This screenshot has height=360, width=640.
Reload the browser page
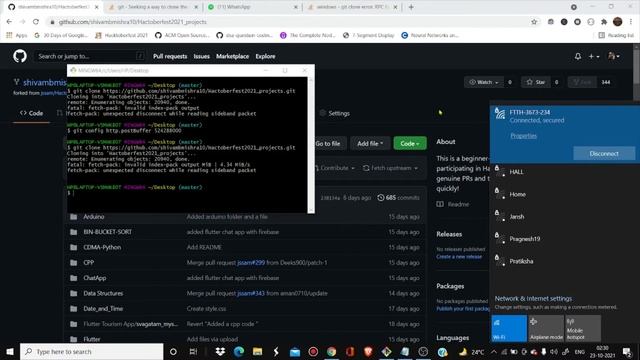click(x=36, y=22)
